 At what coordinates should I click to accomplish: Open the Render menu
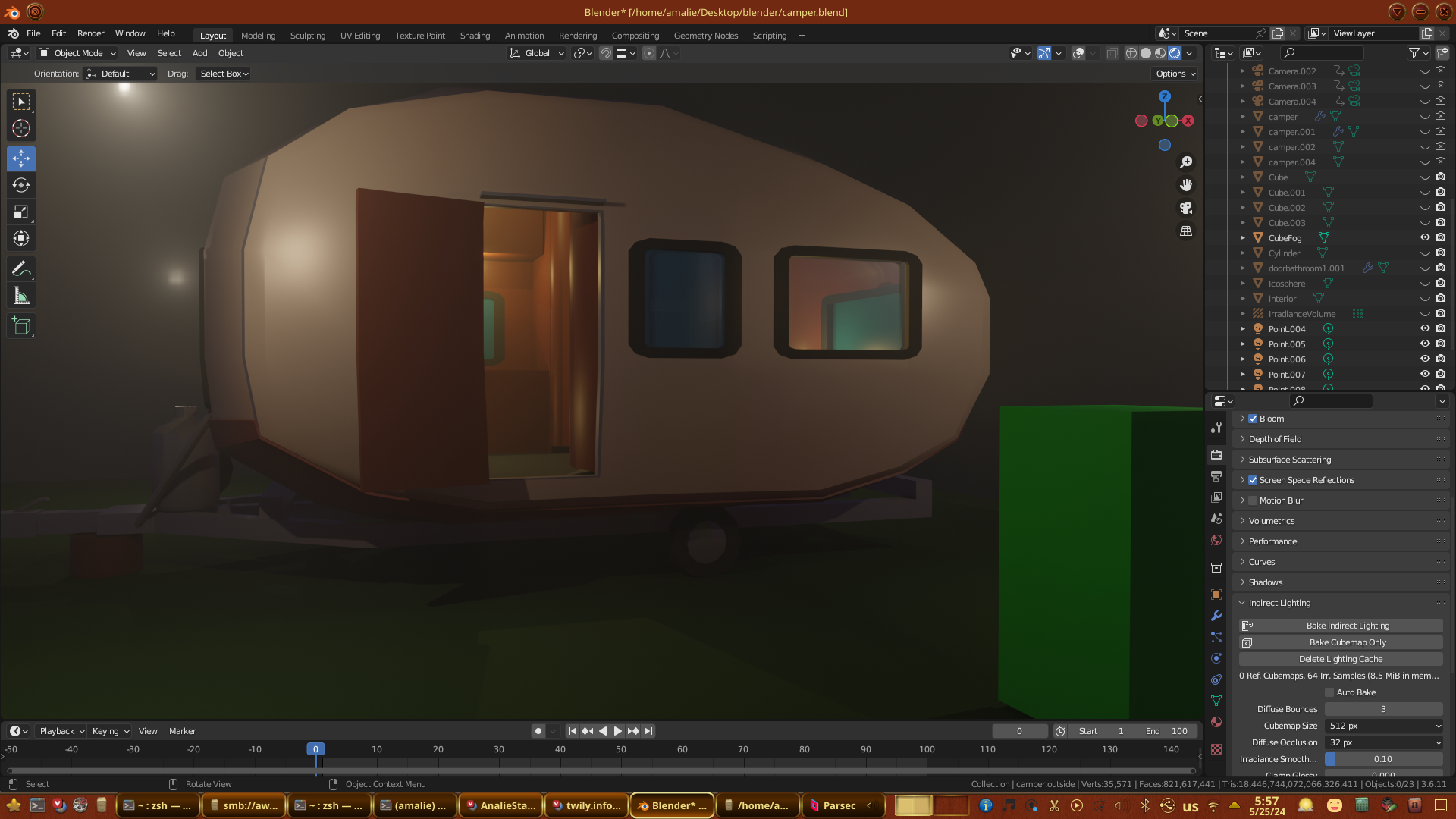pyautogui.click(x=90, y=33)
